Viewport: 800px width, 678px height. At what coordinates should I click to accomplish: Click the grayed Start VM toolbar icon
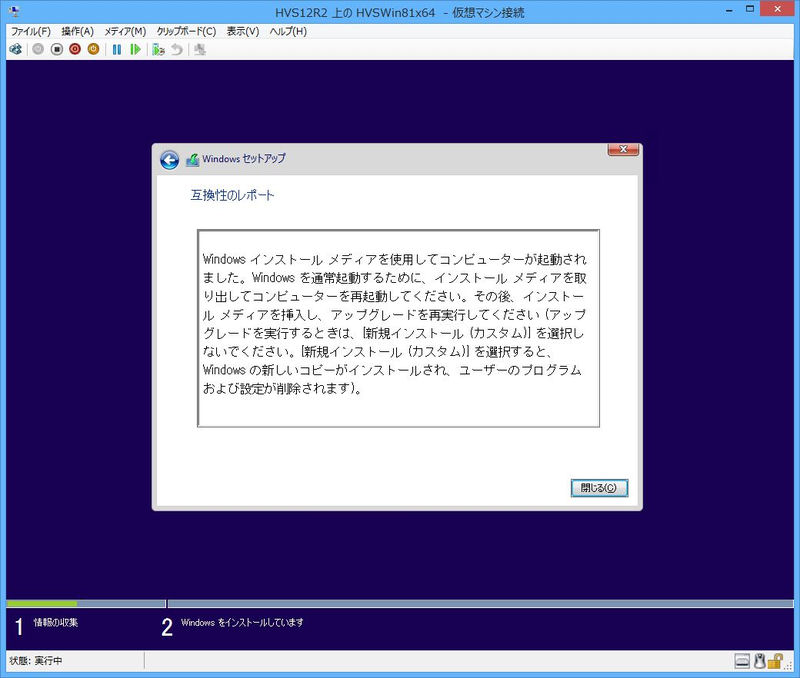pos(38,49)
